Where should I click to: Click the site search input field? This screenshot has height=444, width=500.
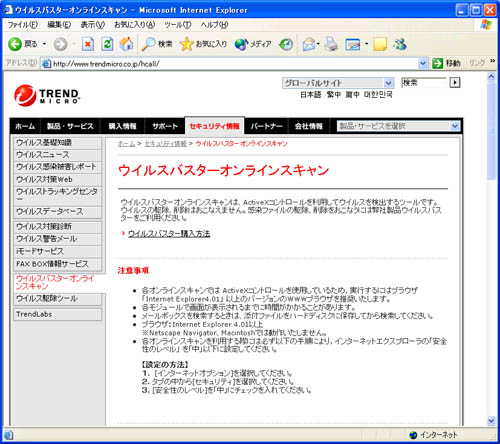(423, 82)
